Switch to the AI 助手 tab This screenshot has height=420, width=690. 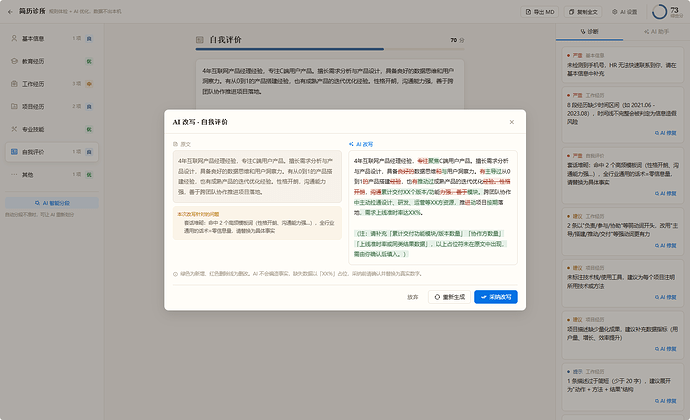(656, 32)
